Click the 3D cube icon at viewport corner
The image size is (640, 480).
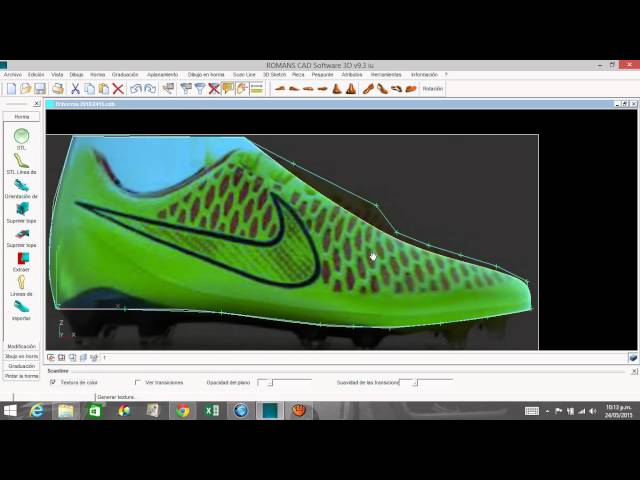pyautogui.click(x=633, y=358)
